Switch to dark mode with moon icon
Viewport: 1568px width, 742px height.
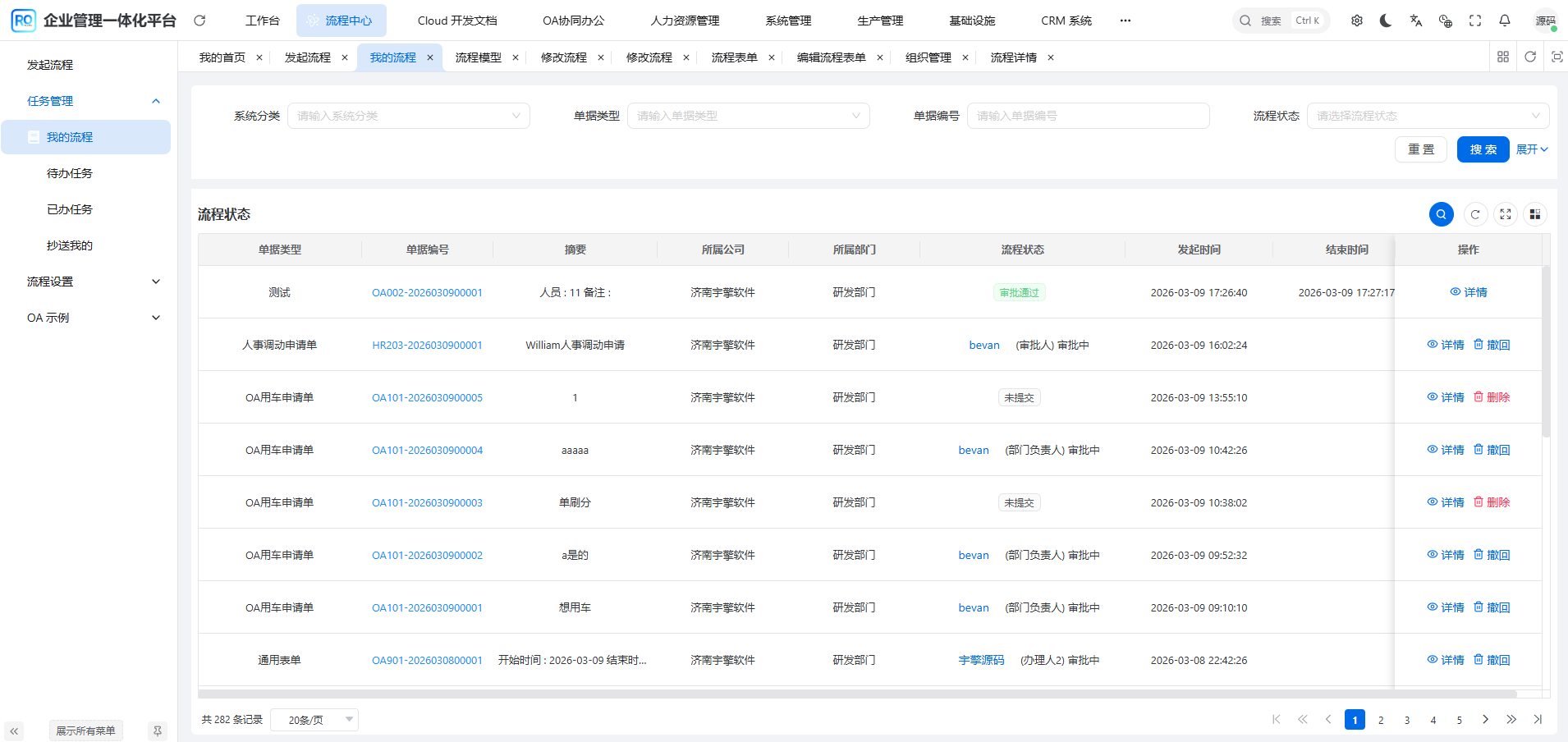1386,21
